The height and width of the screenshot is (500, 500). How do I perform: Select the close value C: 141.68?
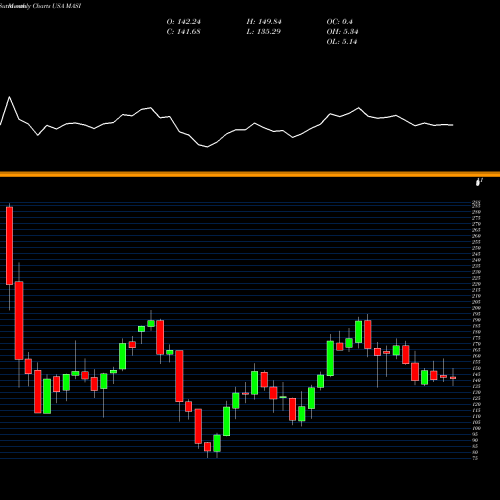click(183, 32)
